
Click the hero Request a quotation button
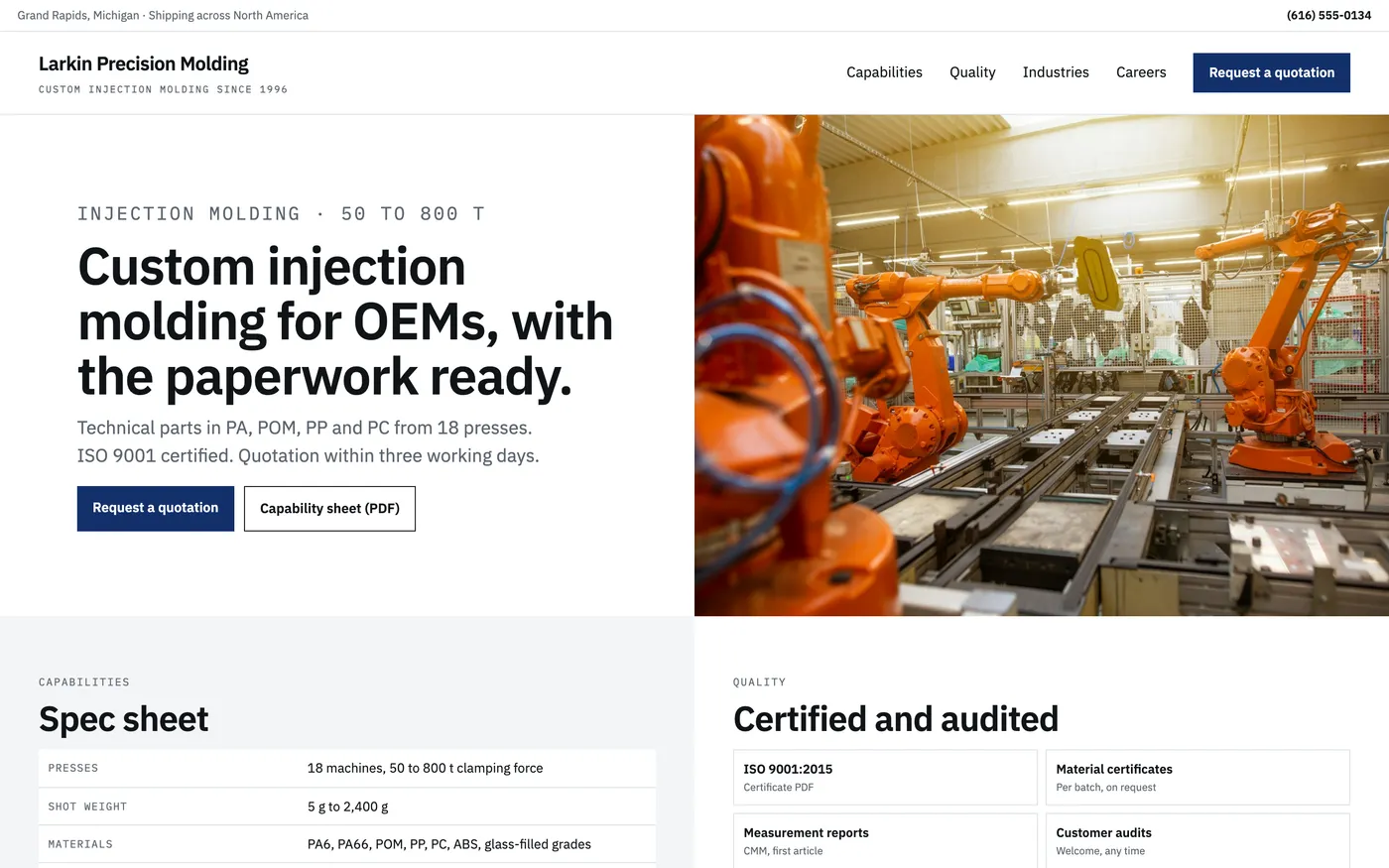pos(156,508)
